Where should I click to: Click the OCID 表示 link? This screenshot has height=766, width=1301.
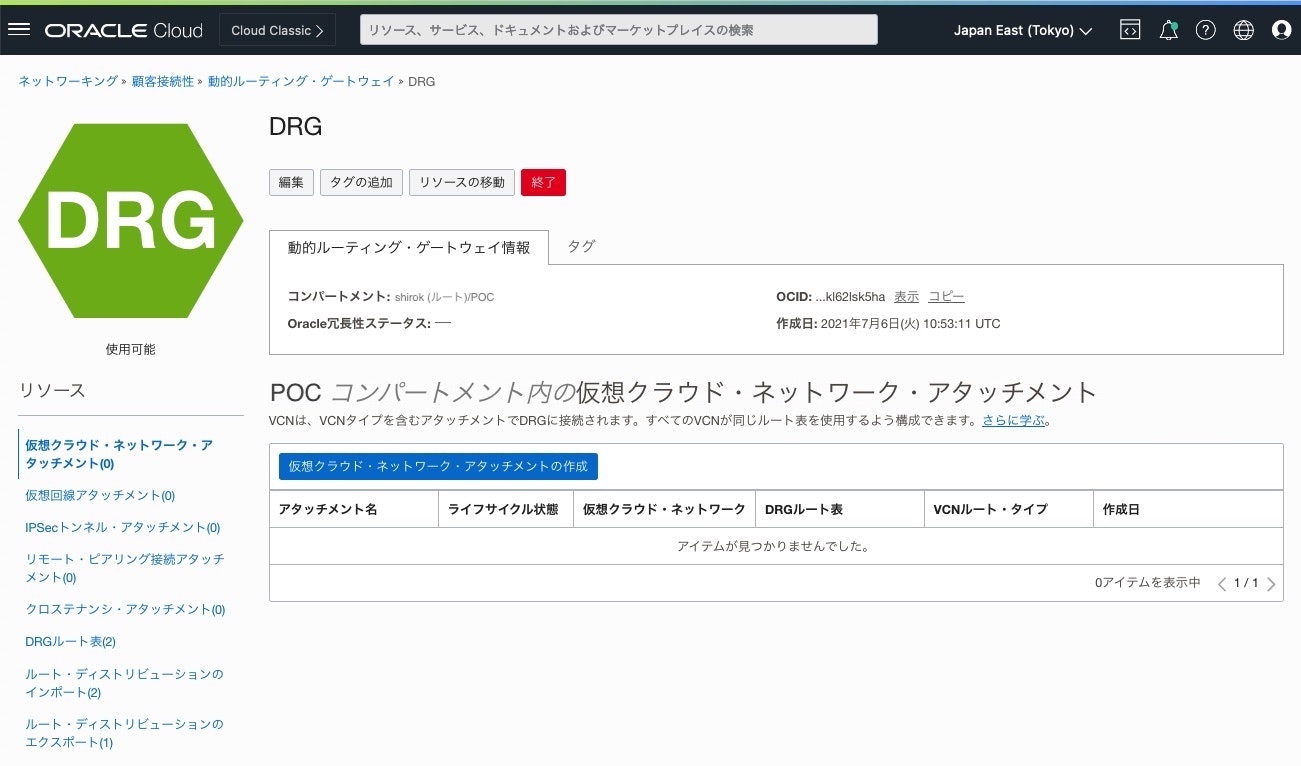pyautogui.click(x=906, y=297)
